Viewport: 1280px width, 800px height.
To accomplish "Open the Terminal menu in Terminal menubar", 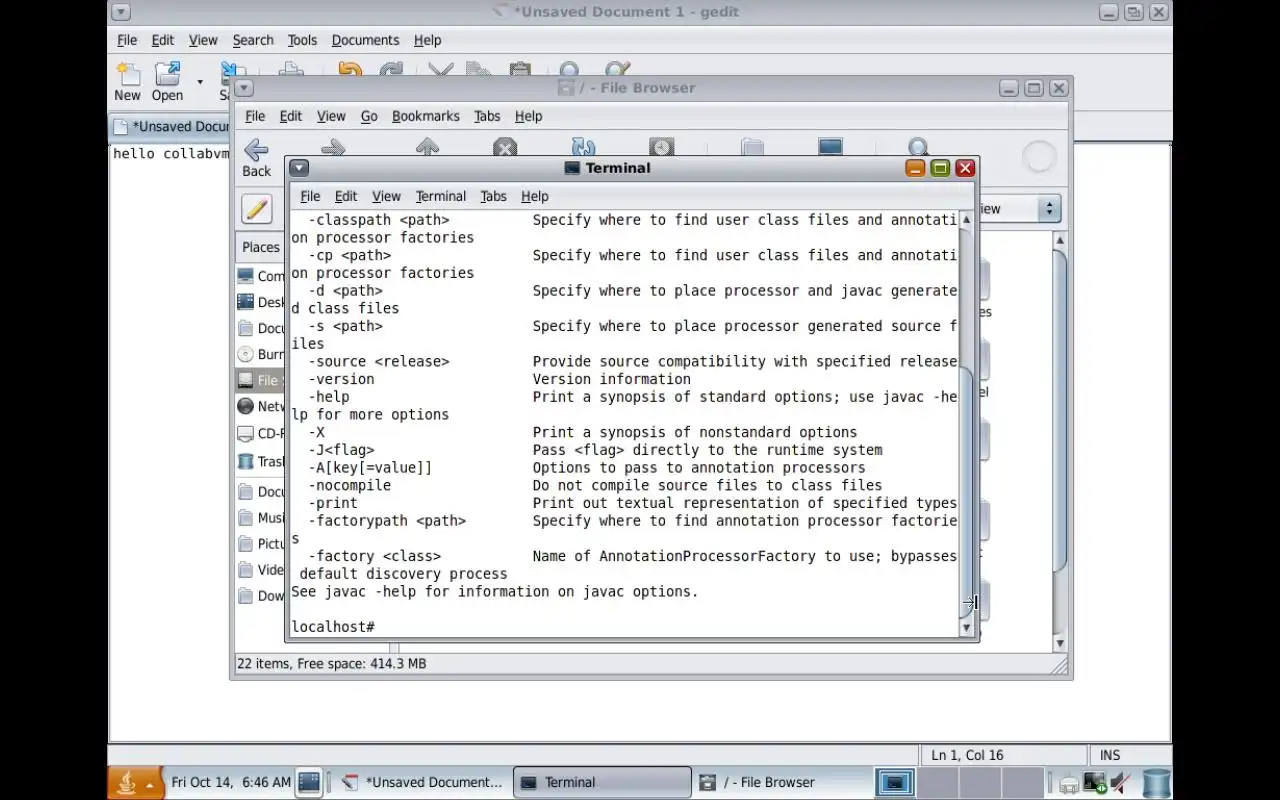I will pyautogui.click(x=441, y=196).
